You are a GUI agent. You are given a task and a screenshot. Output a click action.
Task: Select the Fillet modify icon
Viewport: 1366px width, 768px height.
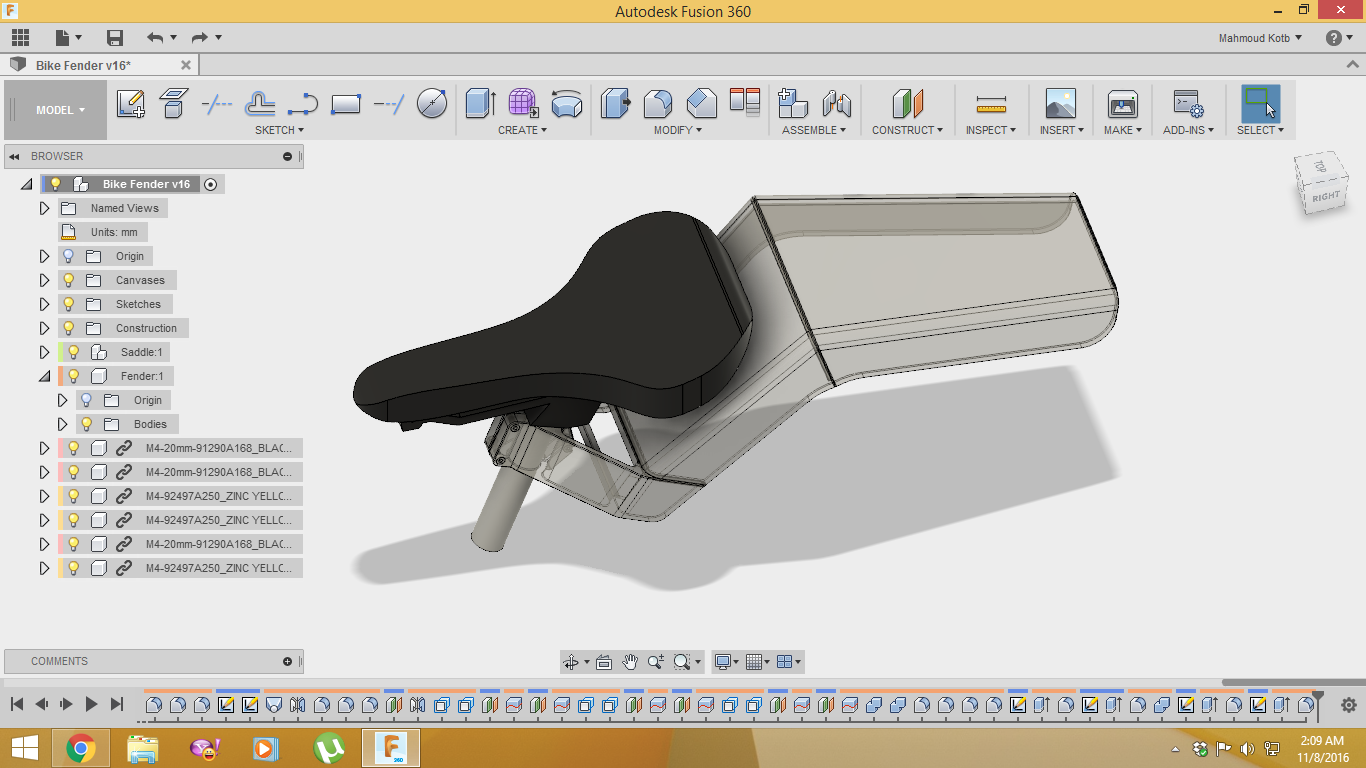(658, 103)
